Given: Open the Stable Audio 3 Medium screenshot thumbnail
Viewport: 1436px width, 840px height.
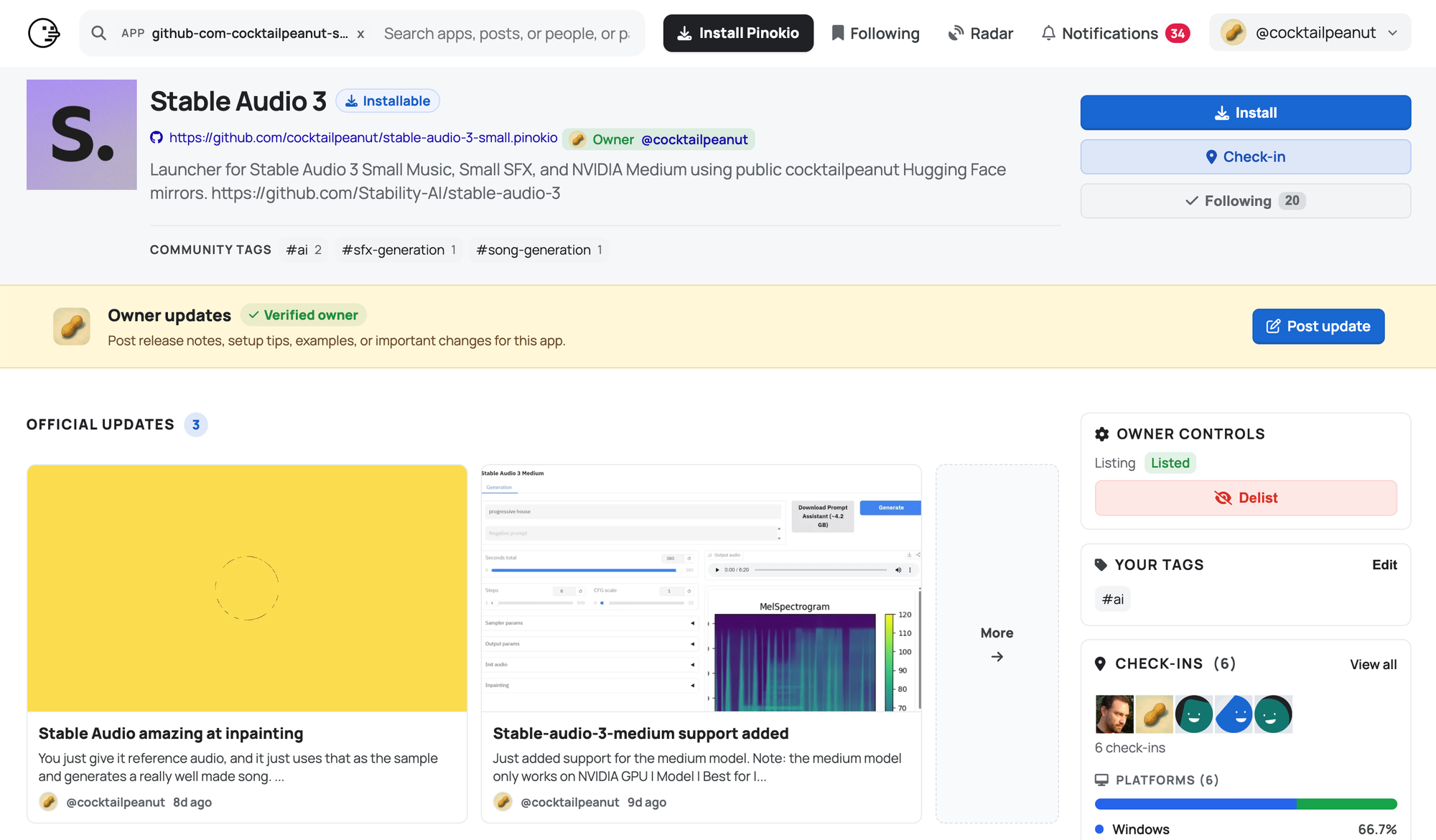Looking at the screenshot, I should click(701, 588).
